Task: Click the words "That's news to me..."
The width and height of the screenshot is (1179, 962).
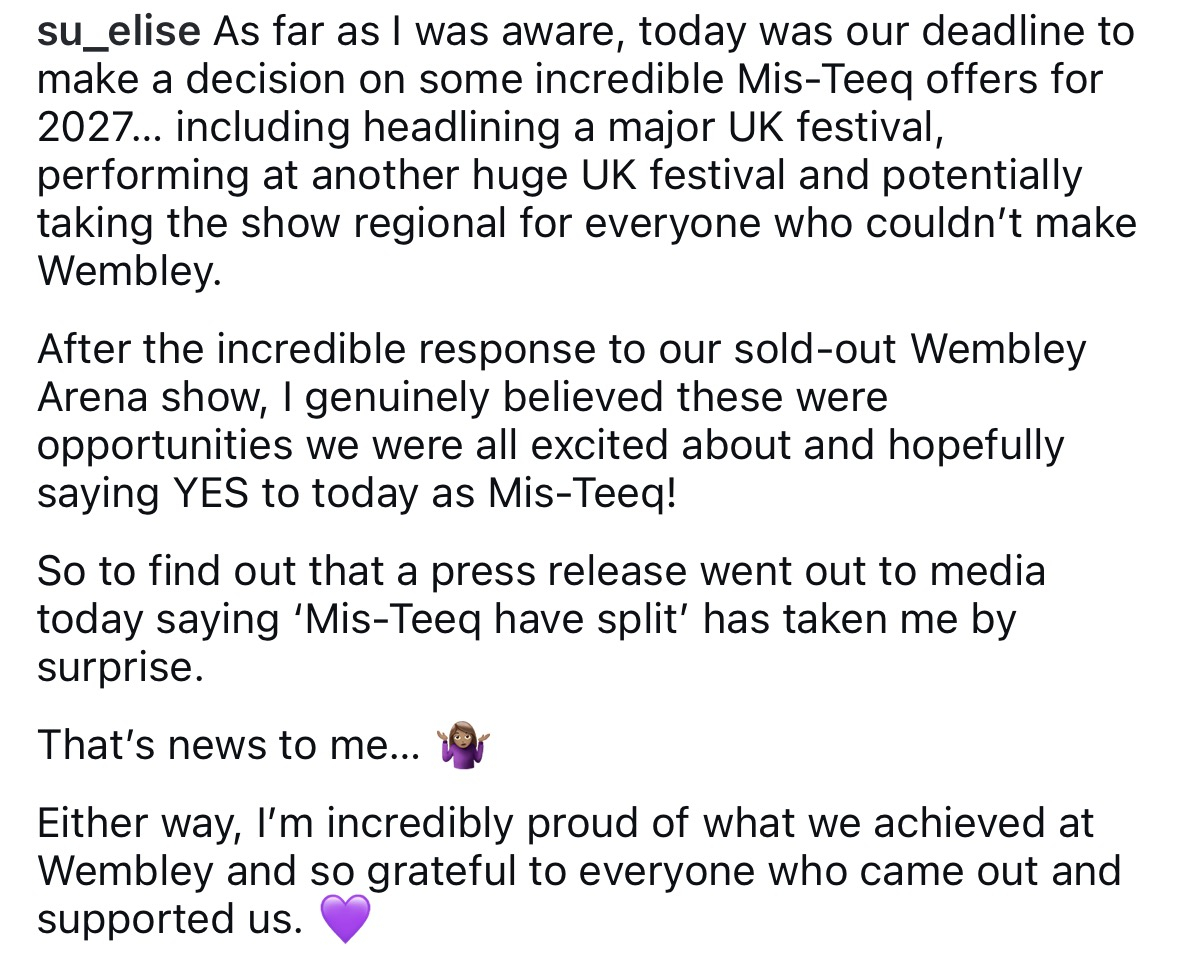Action: 229,745
